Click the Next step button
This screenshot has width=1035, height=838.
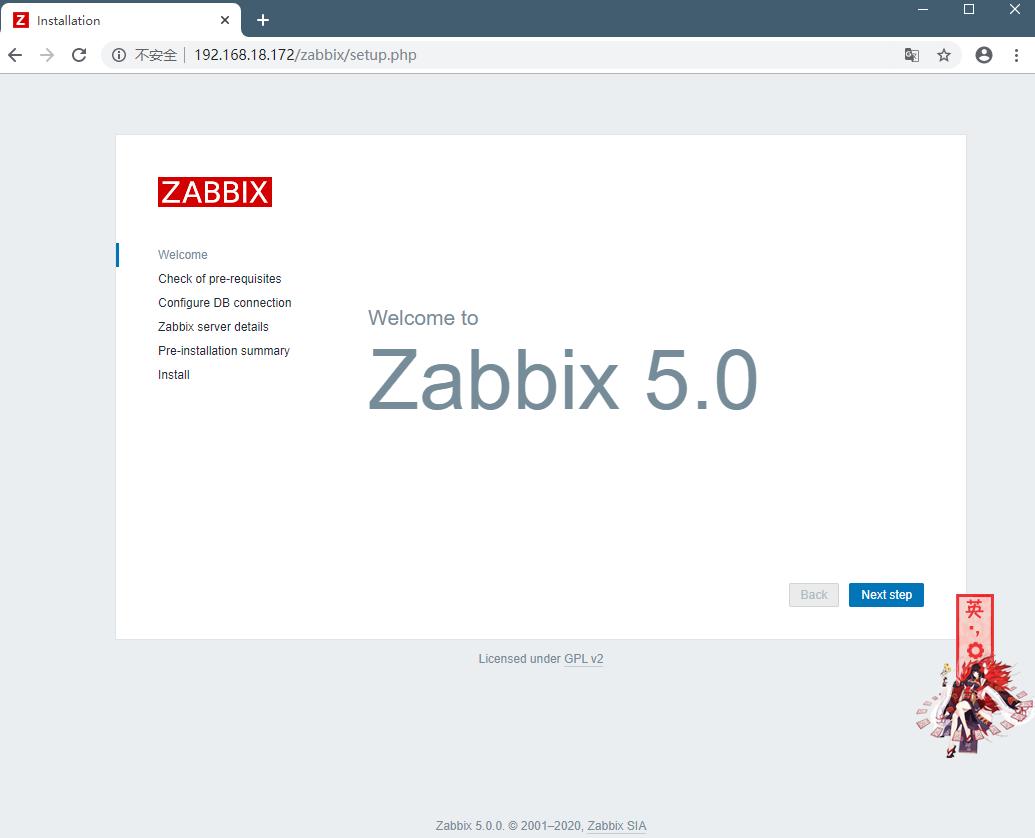(x=886, y=594)
